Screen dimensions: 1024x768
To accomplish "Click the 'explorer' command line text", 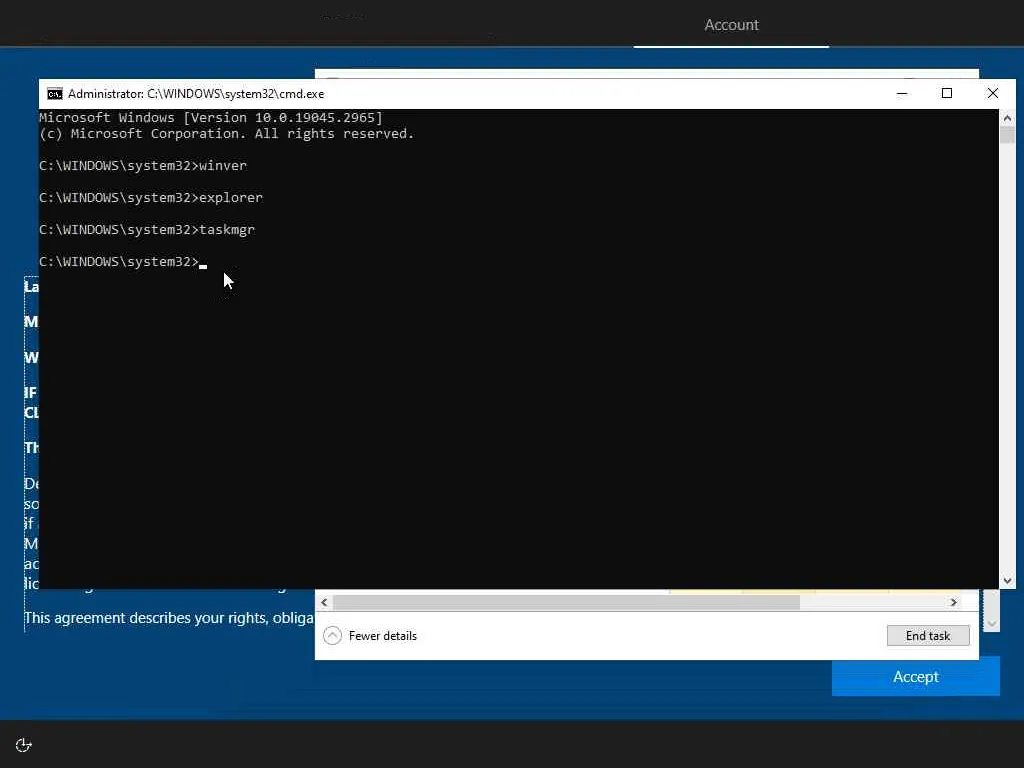I will [151, 197].
